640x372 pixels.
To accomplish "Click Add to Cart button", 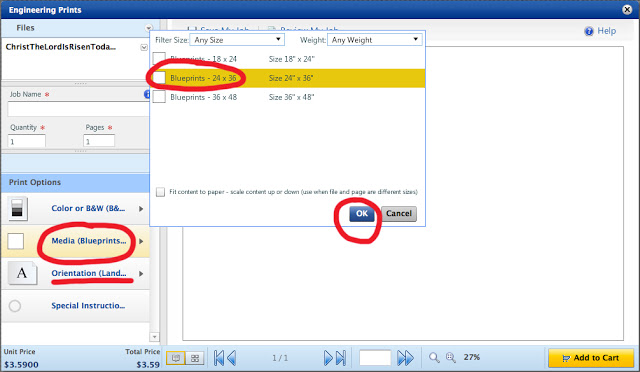I will (x=591, y=358).
